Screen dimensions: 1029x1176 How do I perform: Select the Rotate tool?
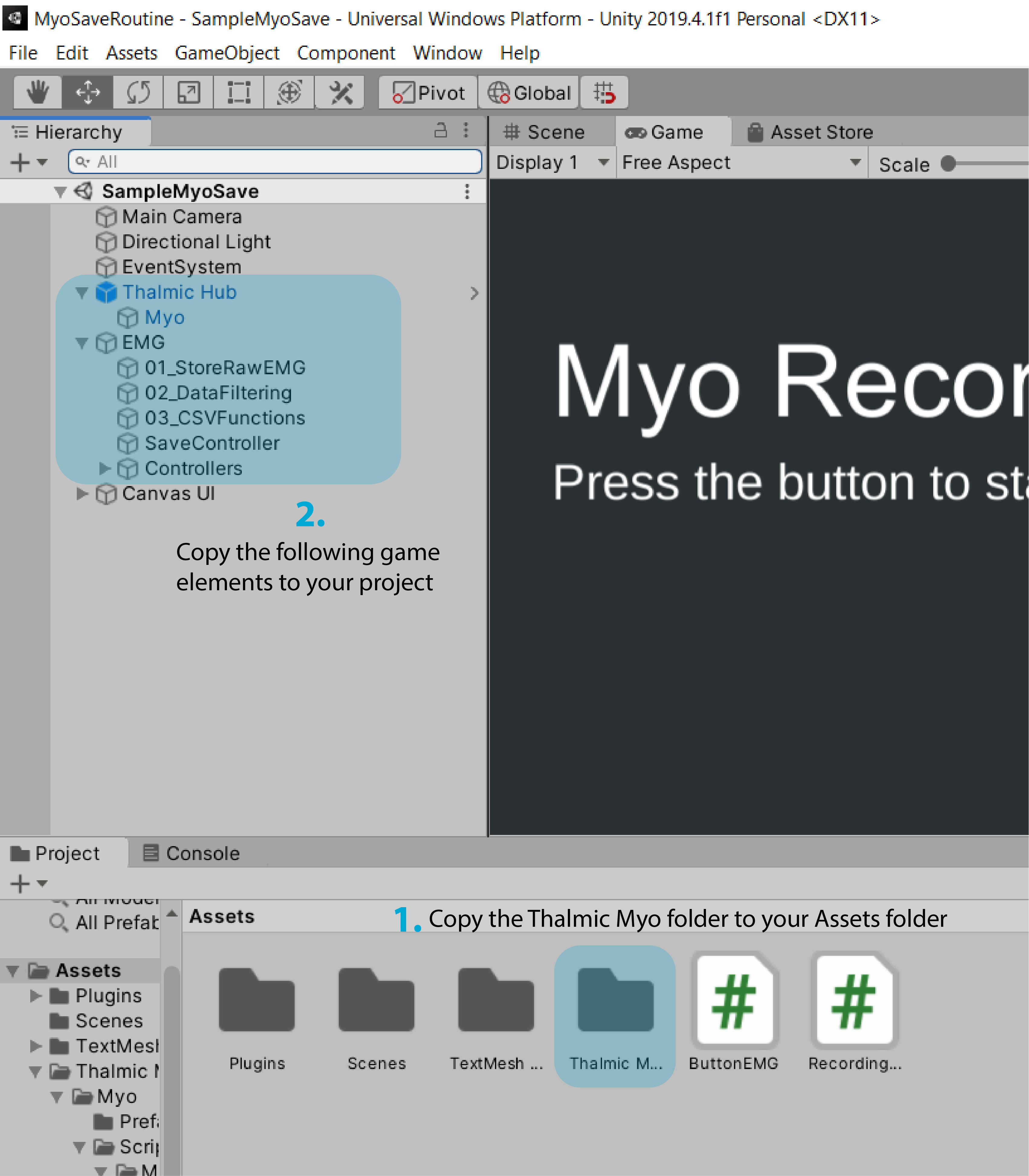click(138, 92)
